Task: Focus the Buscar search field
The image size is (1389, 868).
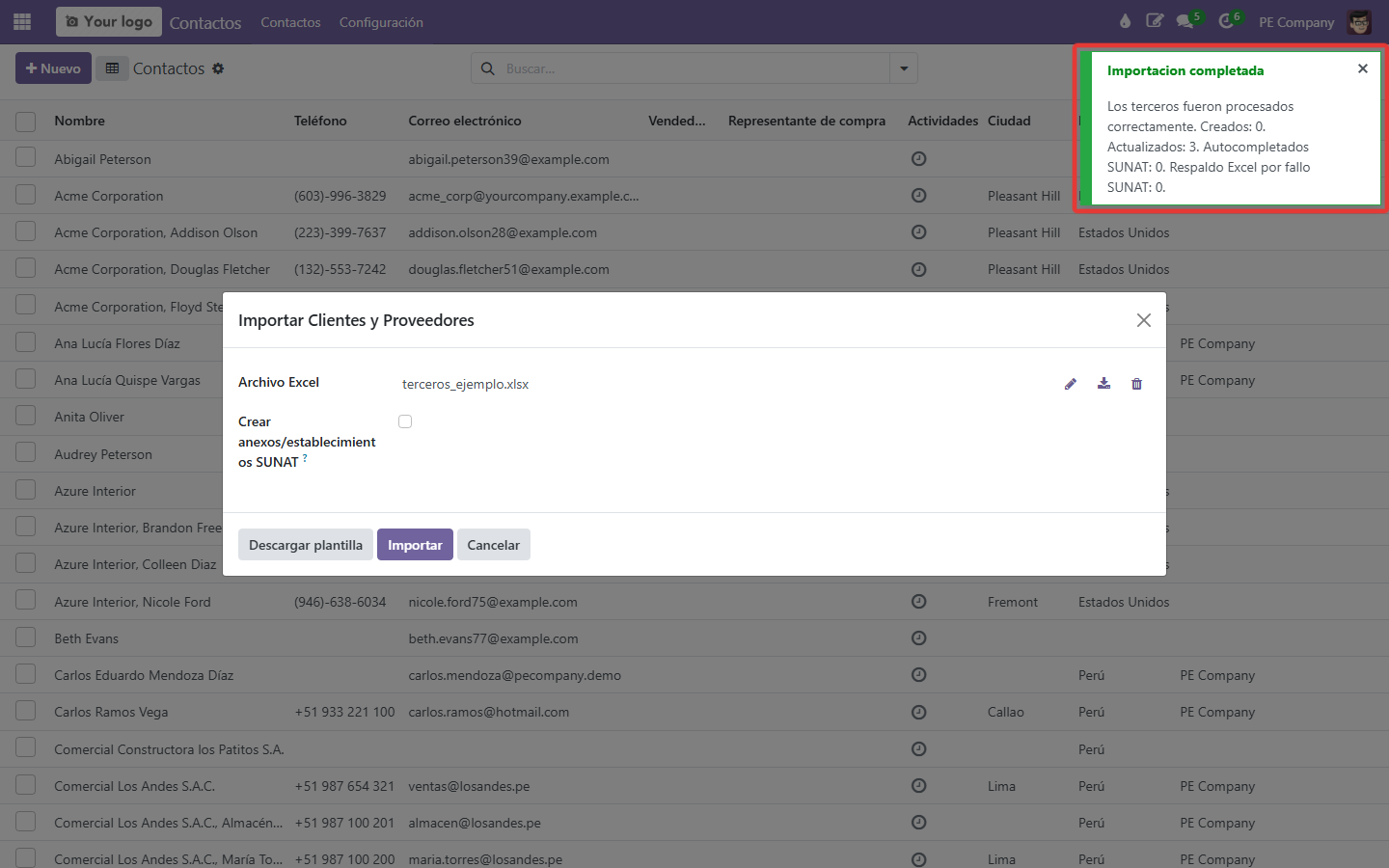Action: (694, 68)
